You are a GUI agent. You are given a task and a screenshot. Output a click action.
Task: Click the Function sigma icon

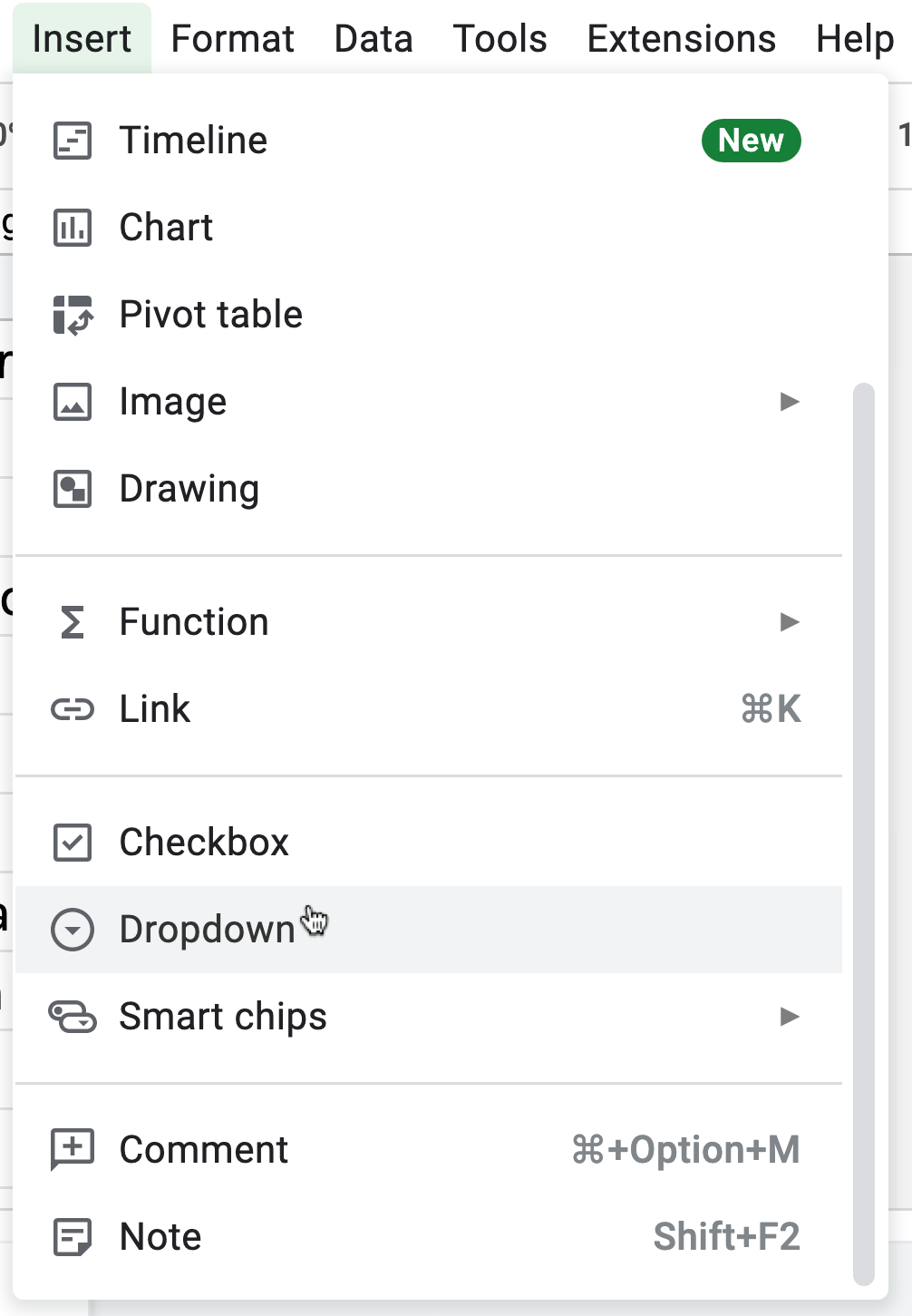(x=72, y=622)
